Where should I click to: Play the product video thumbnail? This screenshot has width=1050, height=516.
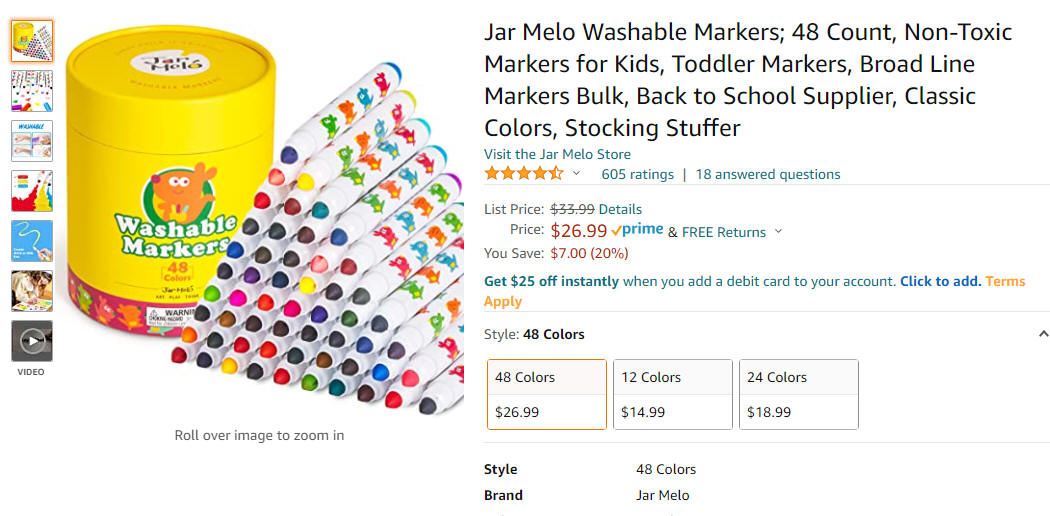(x=31, y=341)
